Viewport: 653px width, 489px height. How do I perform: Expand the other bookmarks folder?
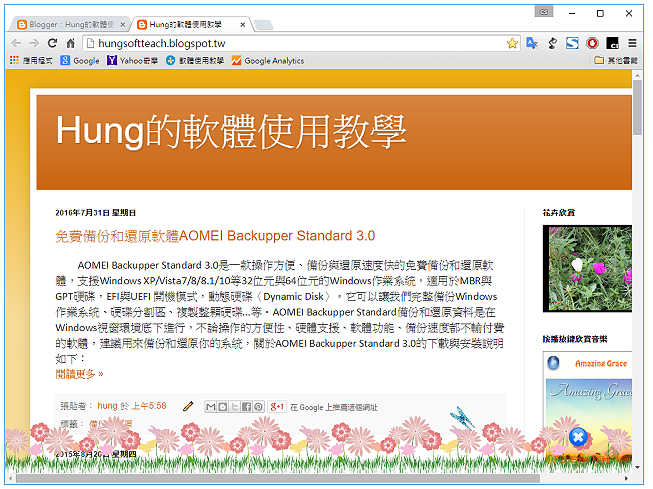[616, 60]
